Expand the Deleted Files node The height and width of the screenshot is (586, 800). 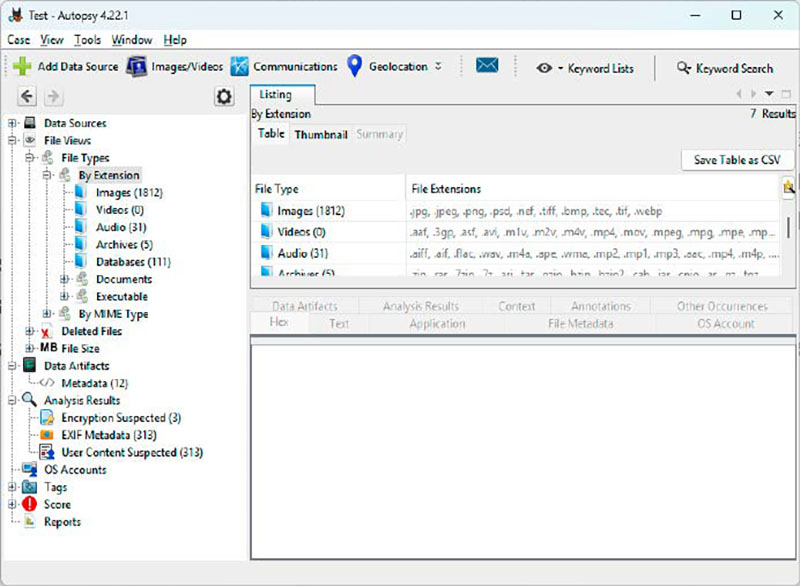pyautogui.click(x=30, y=331)
